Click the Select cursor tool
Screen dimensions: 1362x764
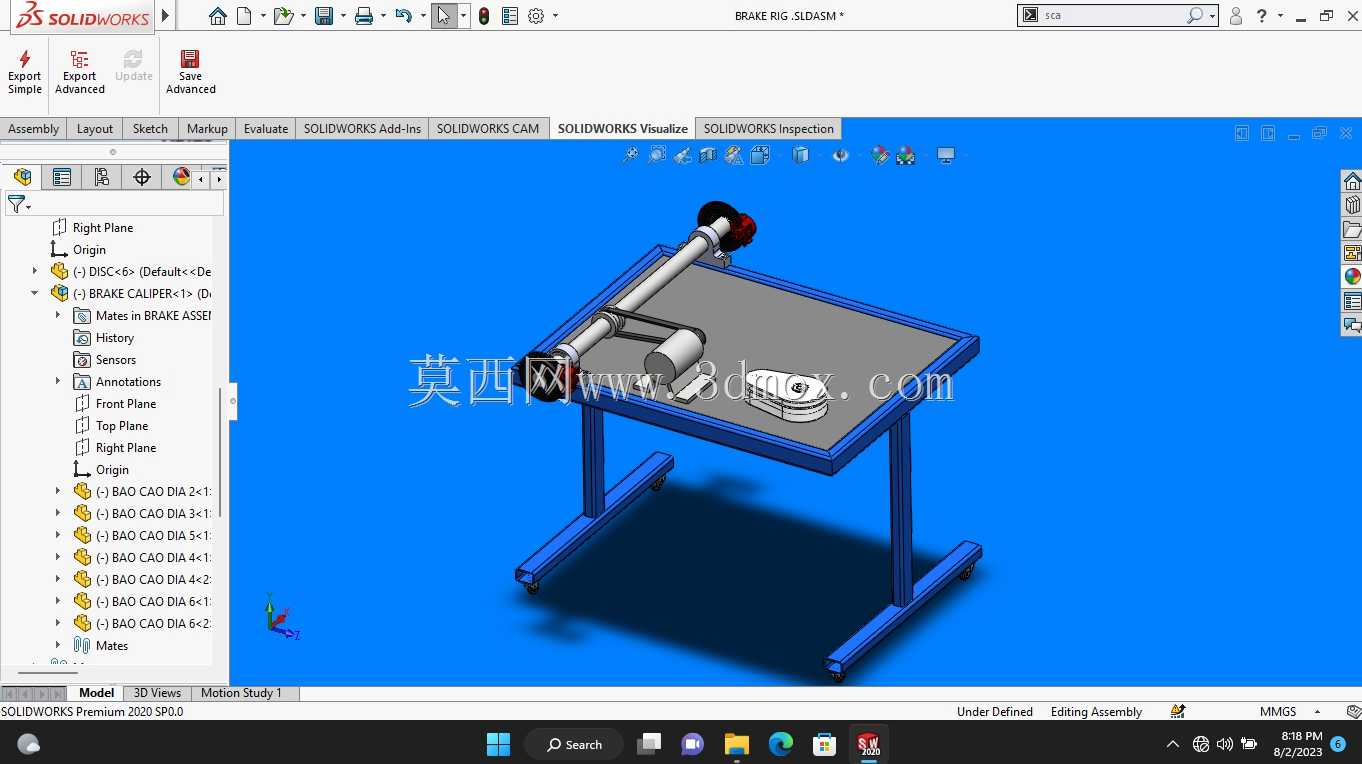click(444, 15)
